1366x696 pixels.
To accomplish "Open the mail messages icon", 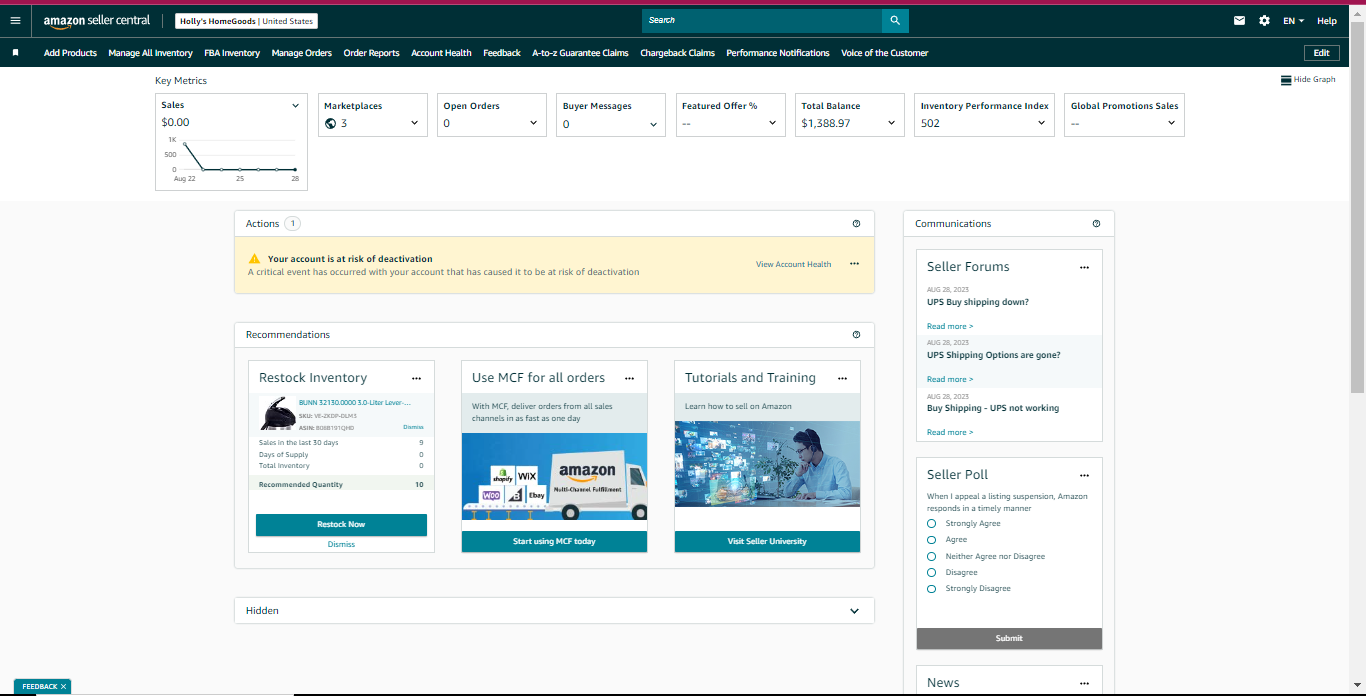I will coord(1240,20).
